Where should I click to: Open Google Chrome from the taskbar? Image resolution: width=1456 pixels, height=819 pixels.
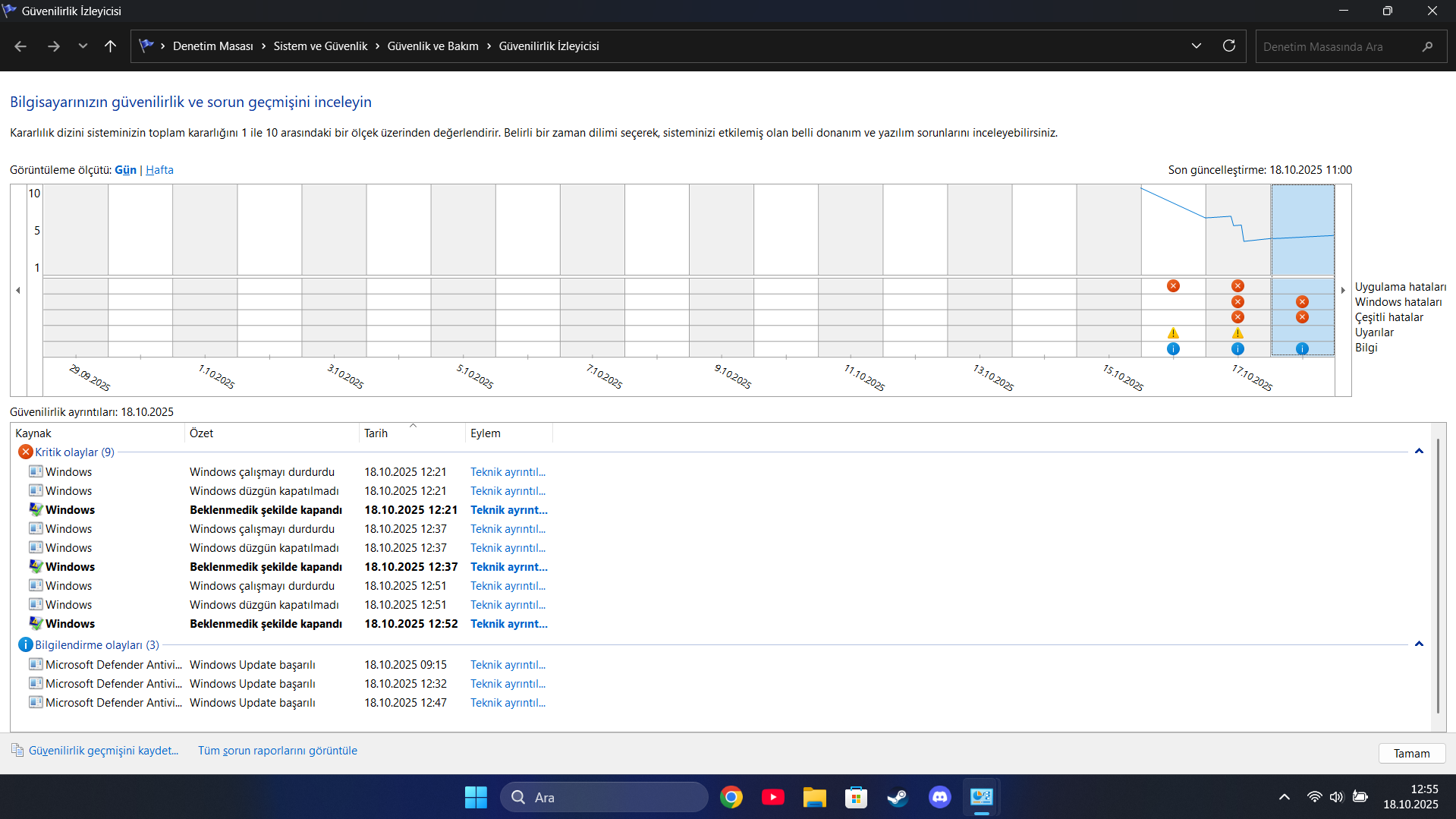pos(731,797)
